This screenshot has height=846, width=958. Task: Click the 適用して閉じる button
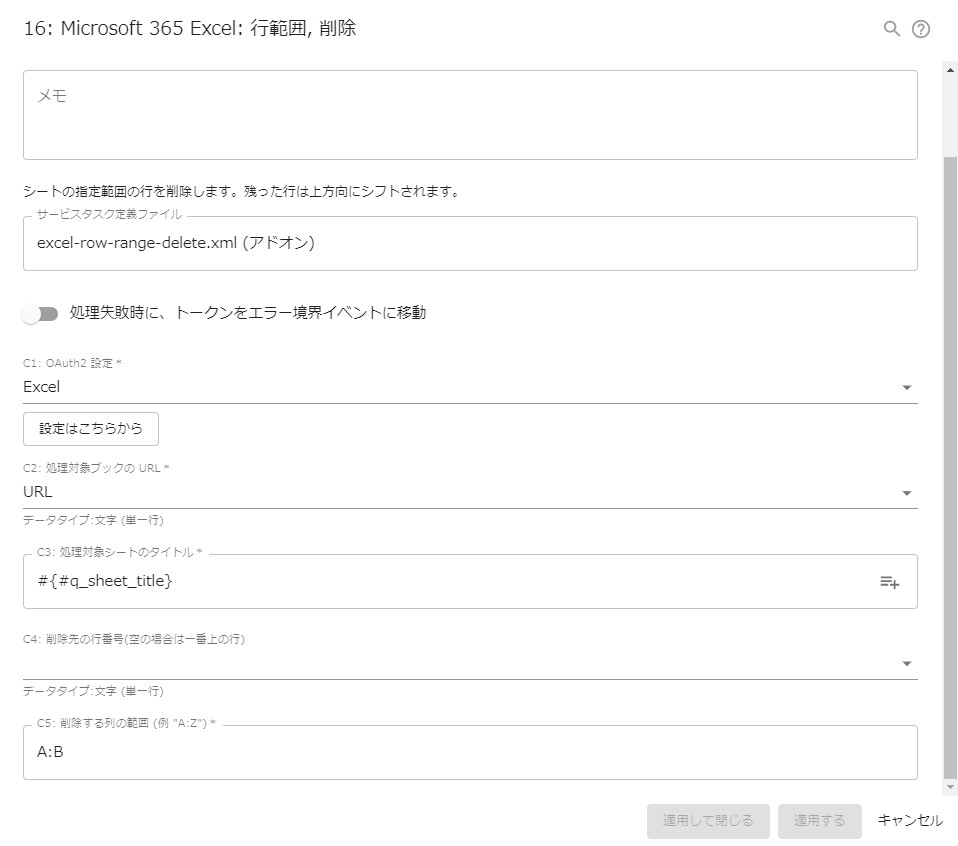[x=708, y=820]
